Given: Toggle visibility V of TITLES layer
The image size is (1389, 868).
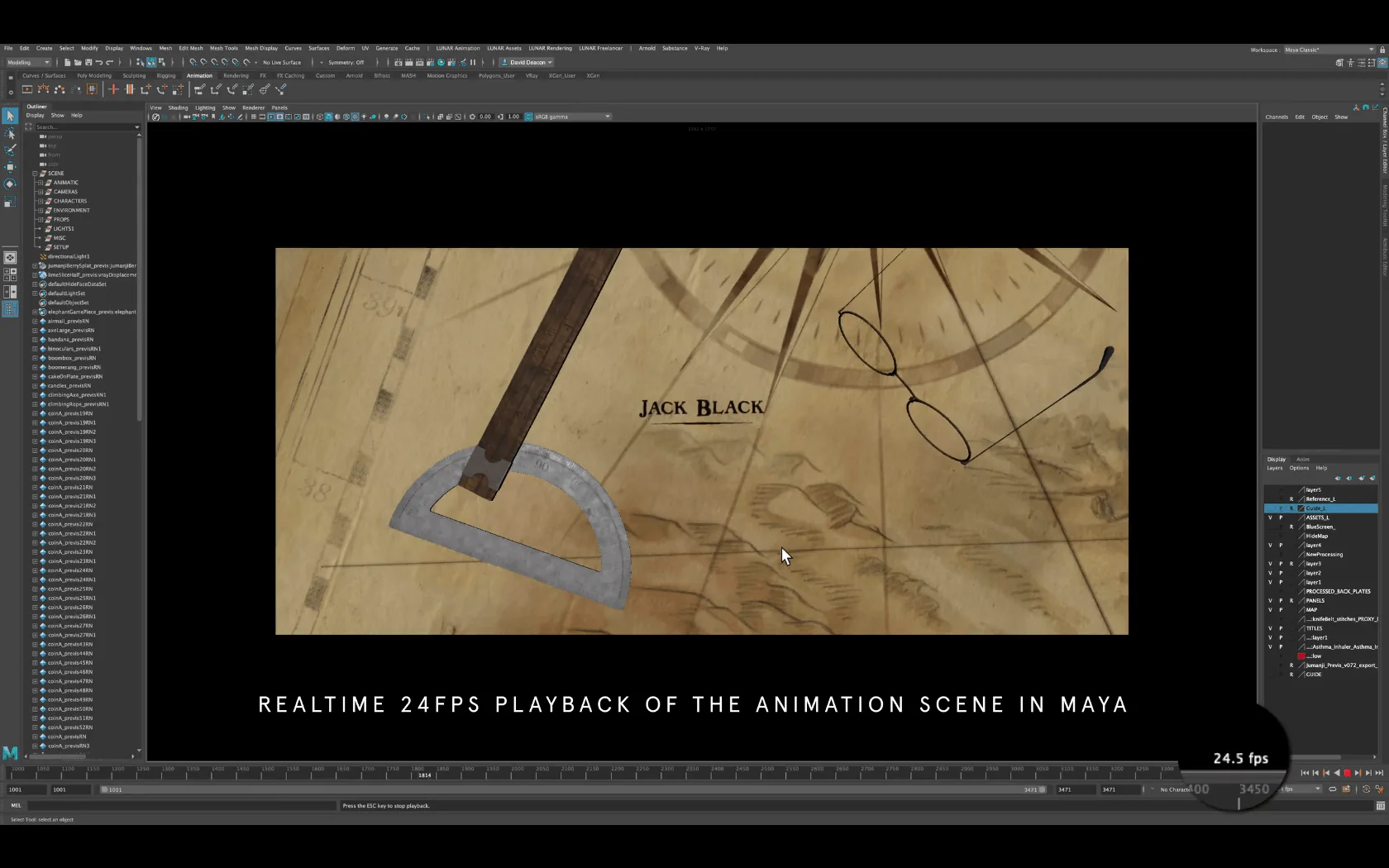Looking at the screenshot, I should click(1271, 628).
